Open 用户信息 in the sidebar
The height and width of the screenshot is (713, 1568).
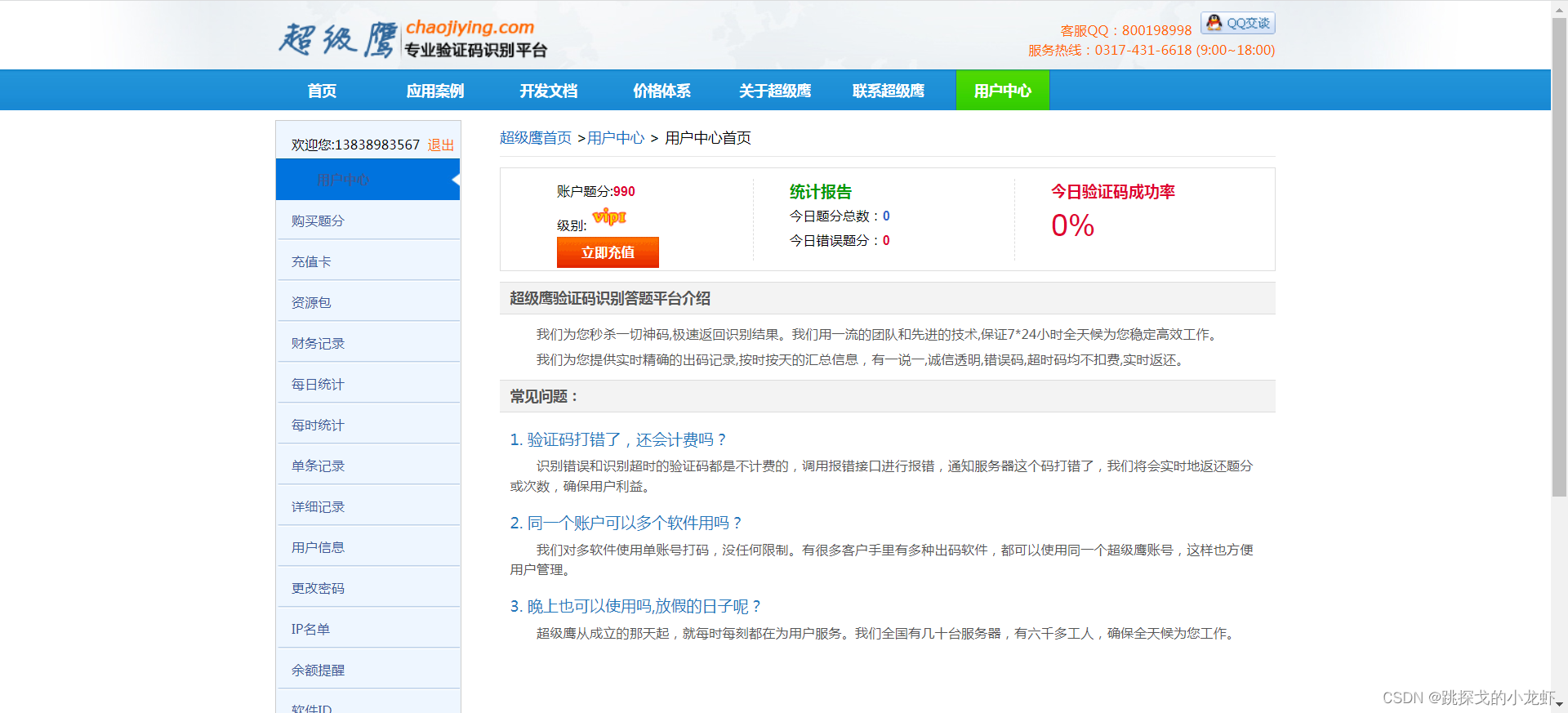[368, 547]
